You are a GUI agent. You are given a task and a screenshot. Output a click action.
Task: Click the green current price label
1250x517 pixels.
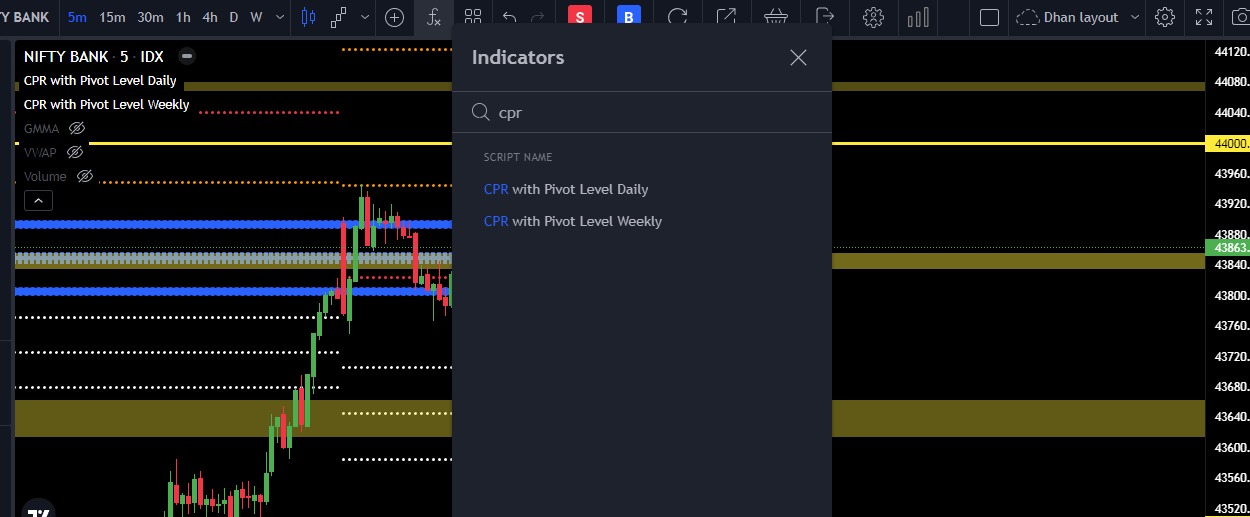click(x=1227, y=247)
